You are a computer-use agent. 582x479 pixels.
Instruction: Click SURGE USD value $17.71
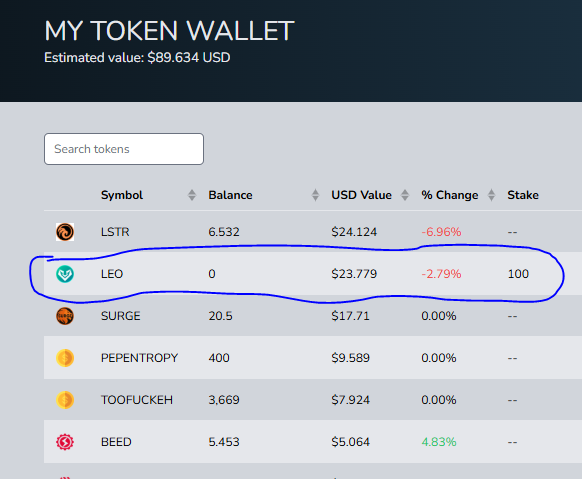click(350, 316)
